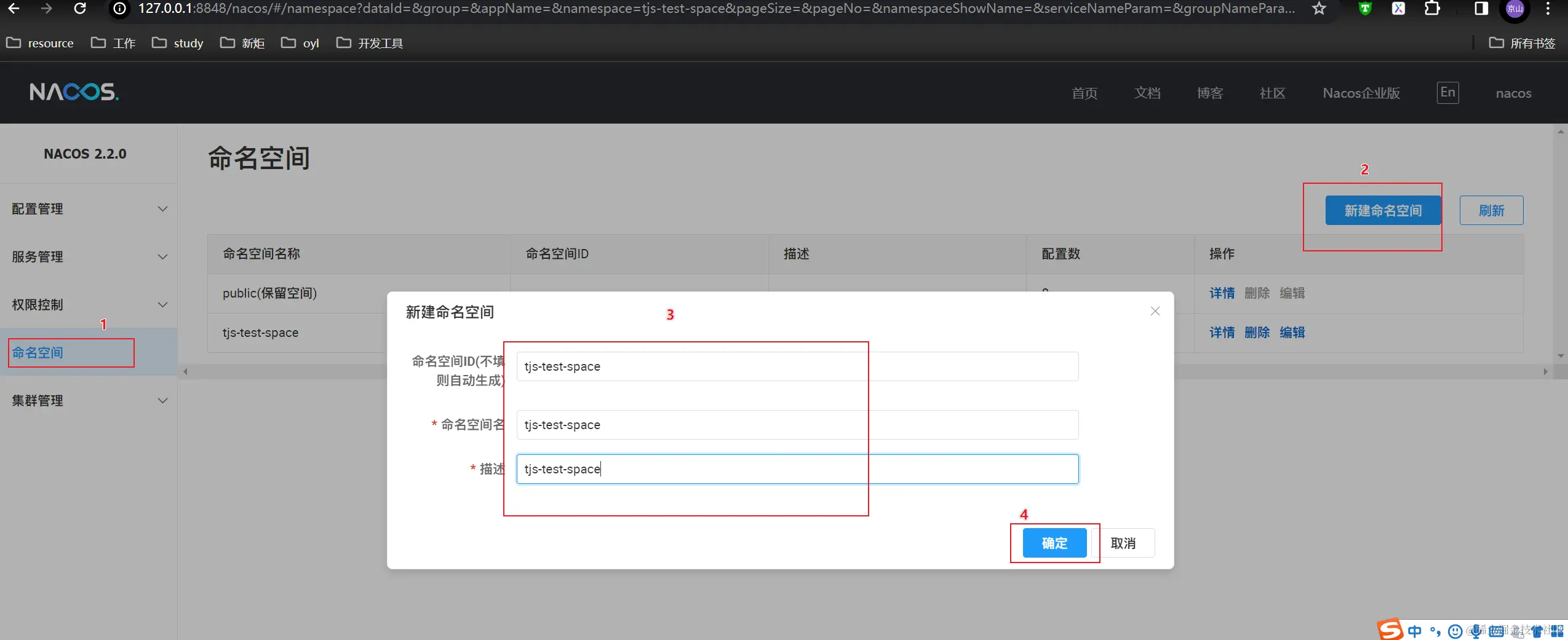The width and height of the screenshot is (1568, 640).
Task: Close the 新建命名空间 dialog with the X
Action: coord(1155,311)
